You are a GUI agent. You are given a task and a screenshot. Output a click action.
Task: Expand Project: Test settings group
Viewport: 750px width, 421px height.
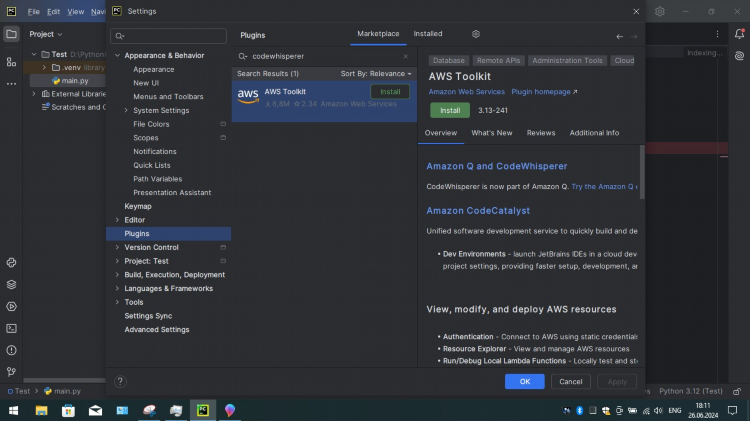click(x=117, y=261)
